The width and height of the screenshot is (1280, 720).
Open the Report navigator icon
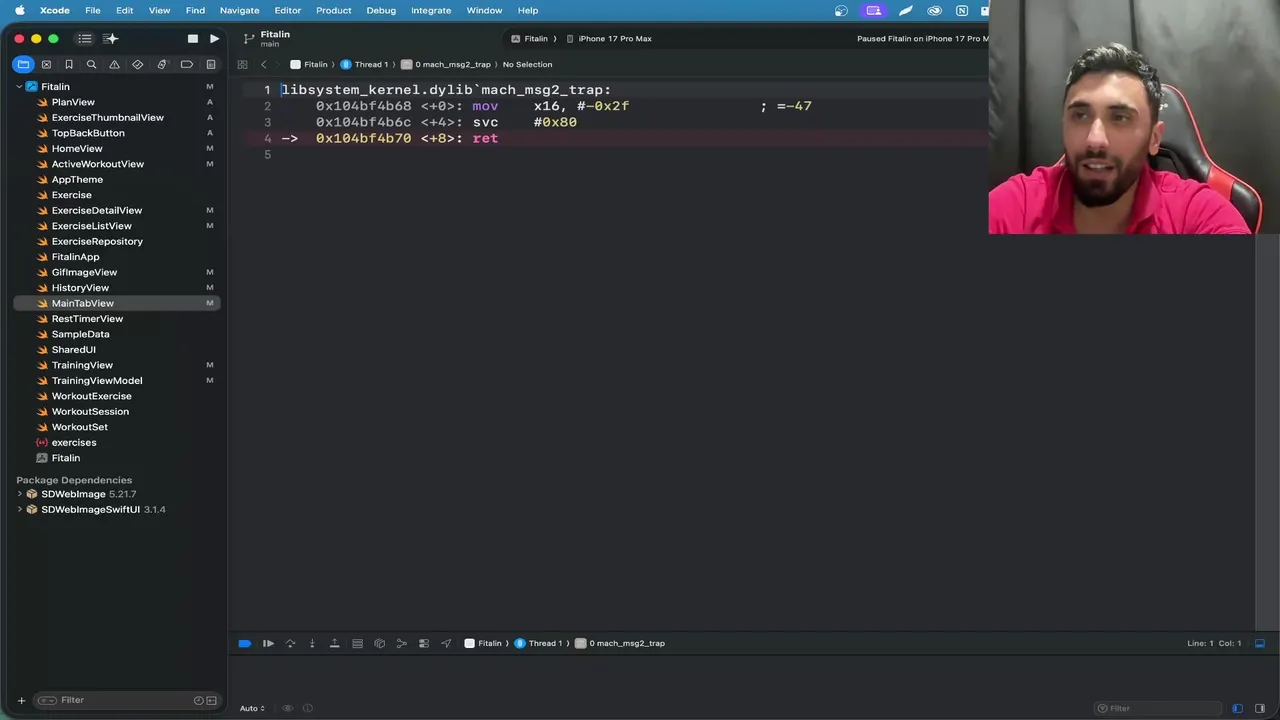click(x=211, y=64)
